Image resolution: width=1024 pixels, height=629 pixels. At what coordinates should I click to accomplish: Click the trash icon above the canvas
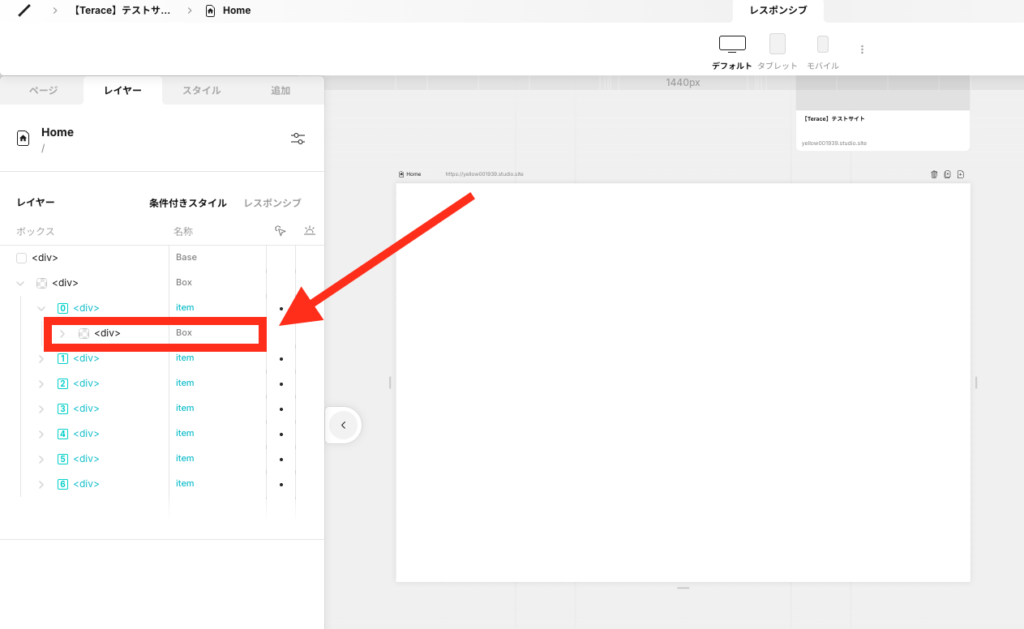934,174
